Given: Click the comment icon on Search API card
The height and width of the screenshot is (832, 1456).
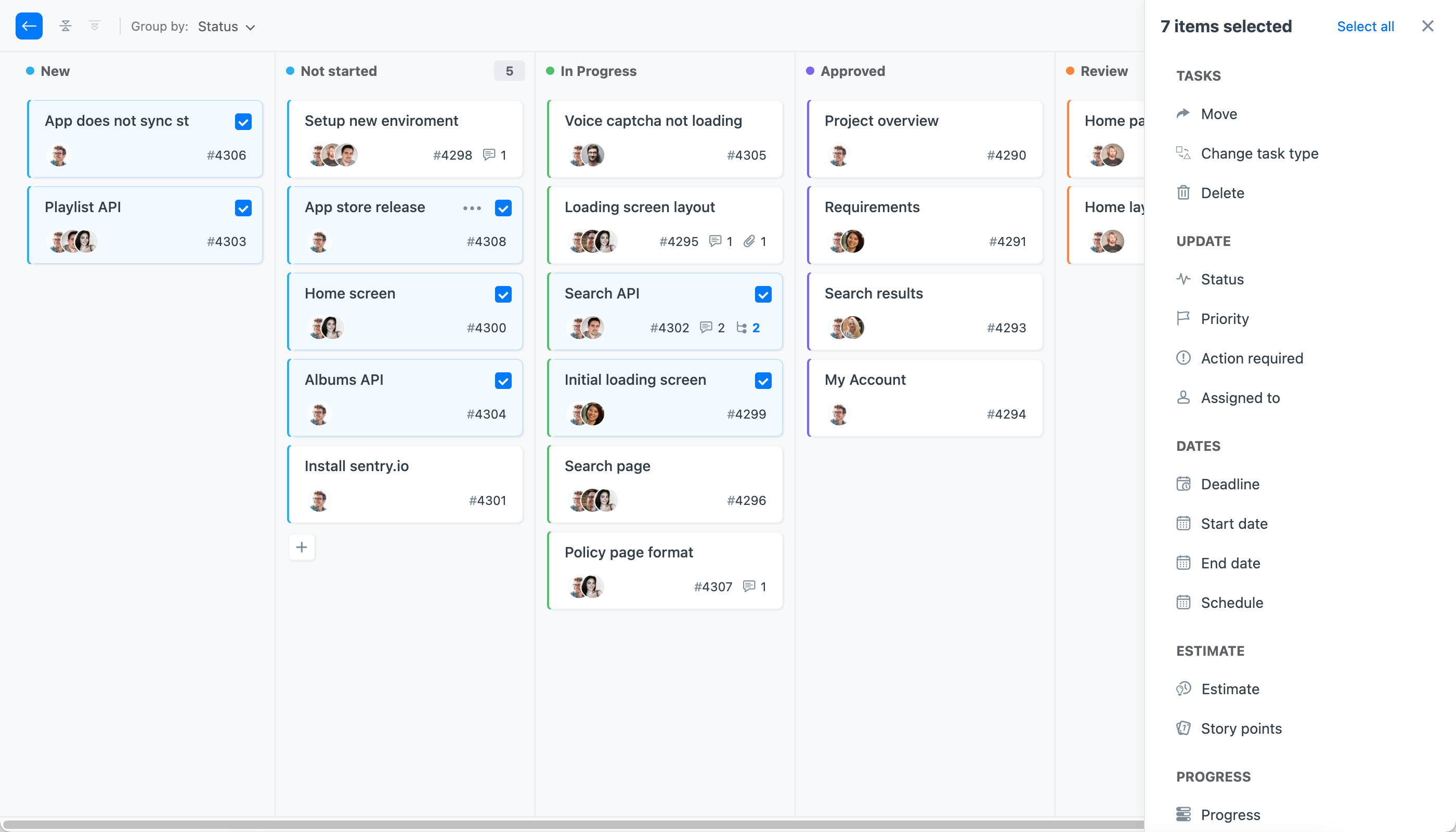Looking at the screenshot, I should (706, 328).
